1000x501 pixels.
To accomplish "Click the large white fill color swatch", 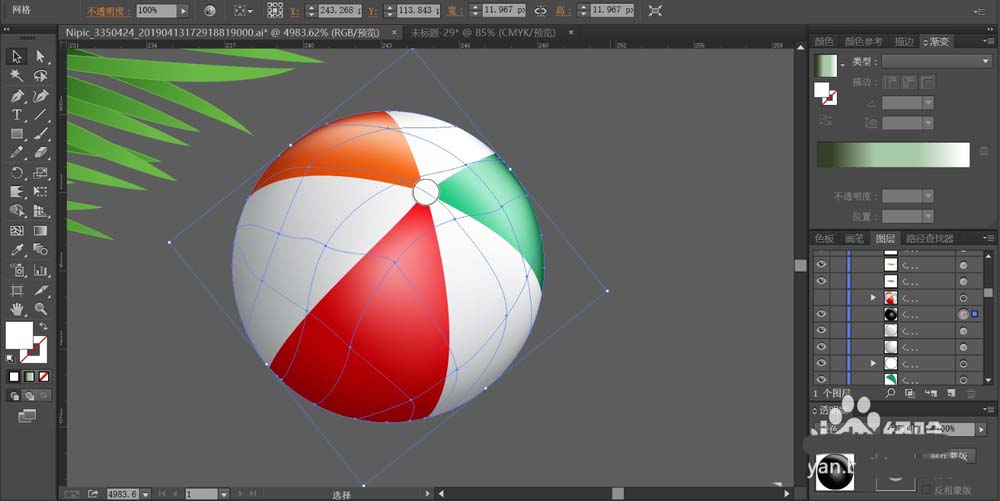I will (19, 335).
